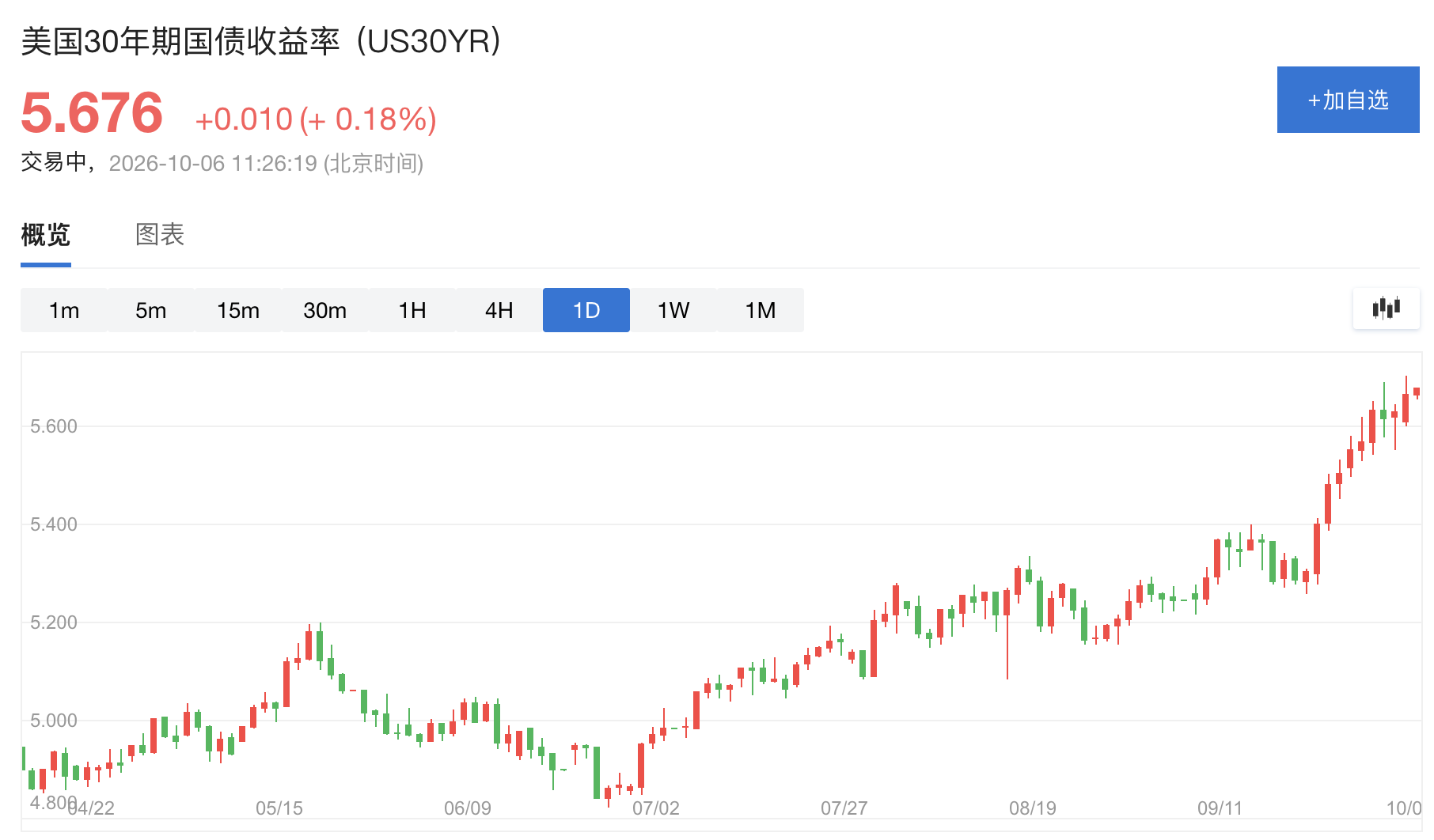This screenshot has width=1434, height=840.
Task: Click the 09/11 date label
Action: point(1220,808)
